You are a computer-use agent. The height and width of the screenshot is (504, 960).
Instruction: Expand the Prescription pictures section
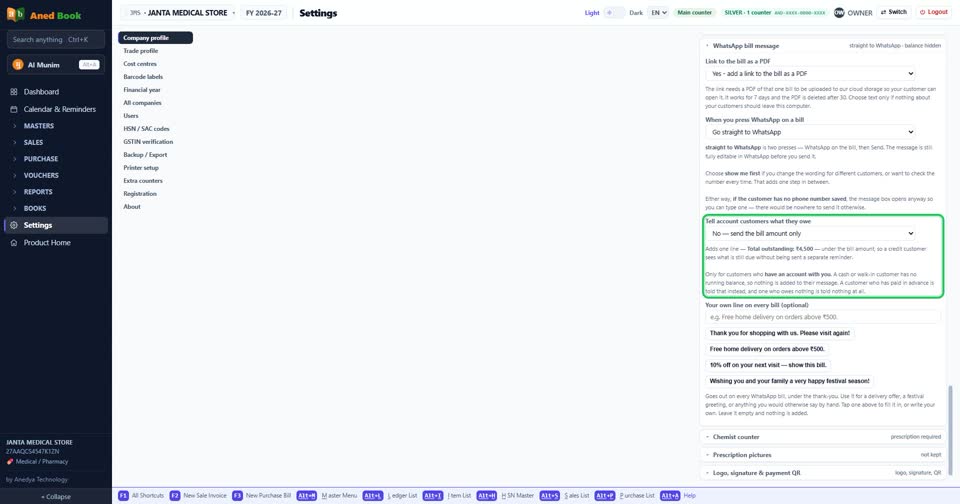pos(823,455)
